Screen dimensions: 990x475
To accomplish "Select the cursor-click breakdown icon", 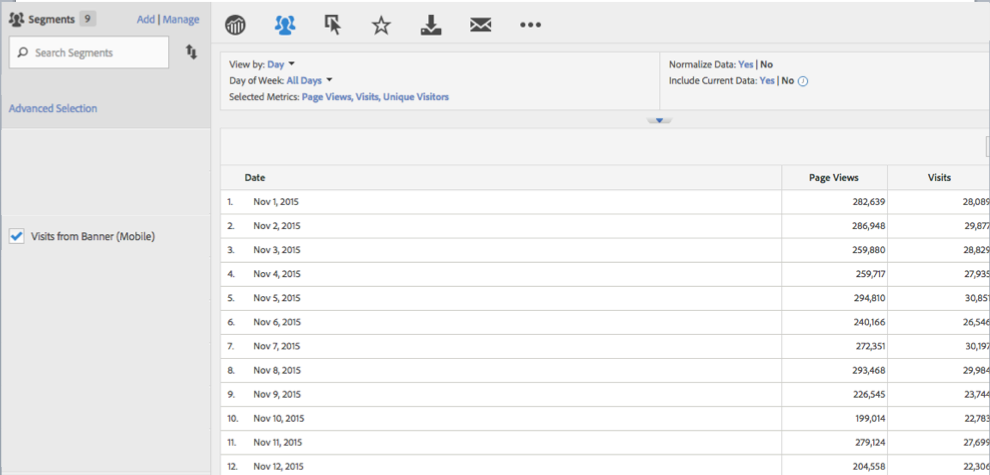I will [333, 26].
